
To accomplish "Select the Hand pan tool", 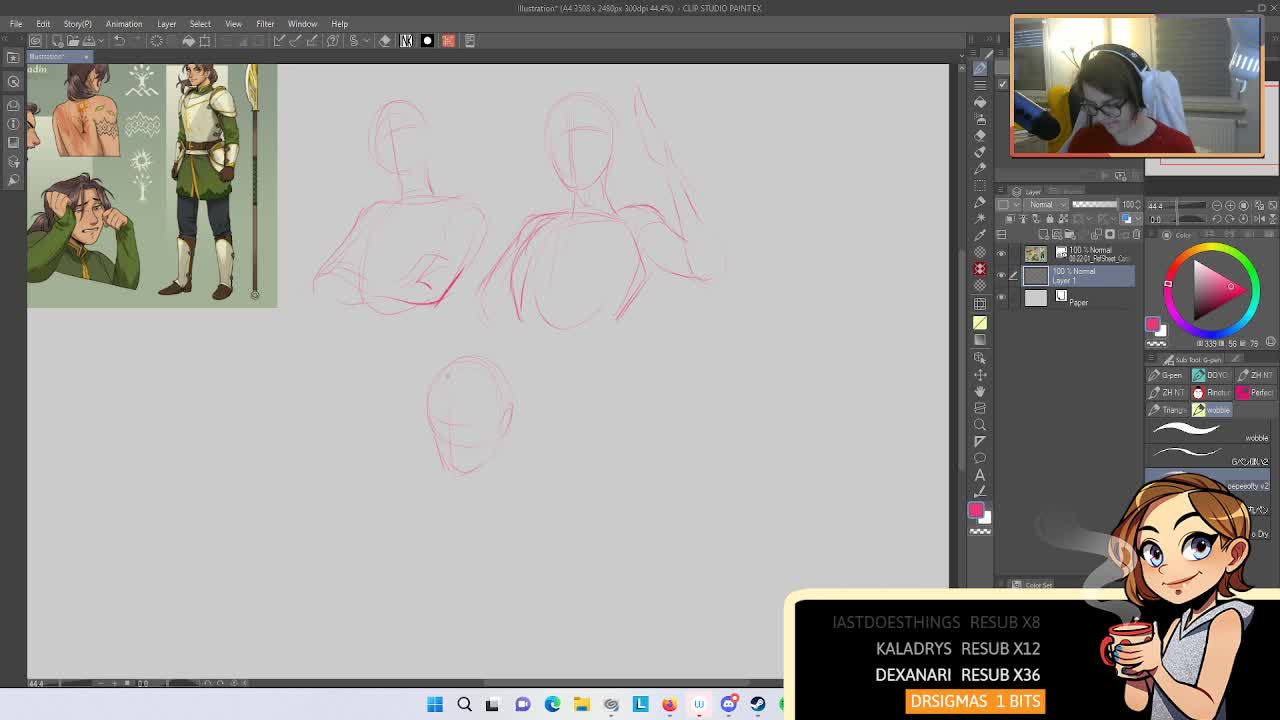I will 980,391.
